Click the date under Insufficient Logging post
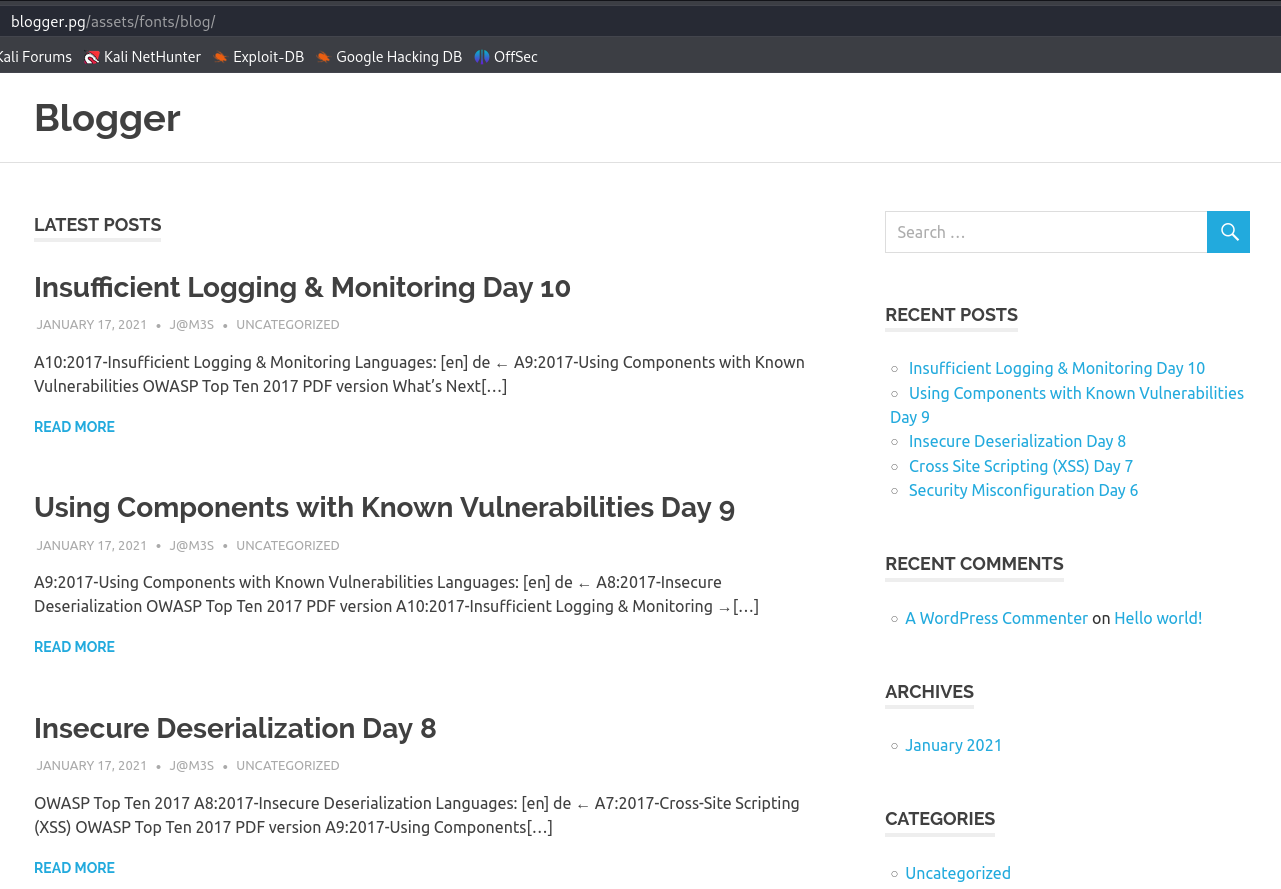This screenshot has width=1281, height=889. pyautogui.click(x=92, y=325)
